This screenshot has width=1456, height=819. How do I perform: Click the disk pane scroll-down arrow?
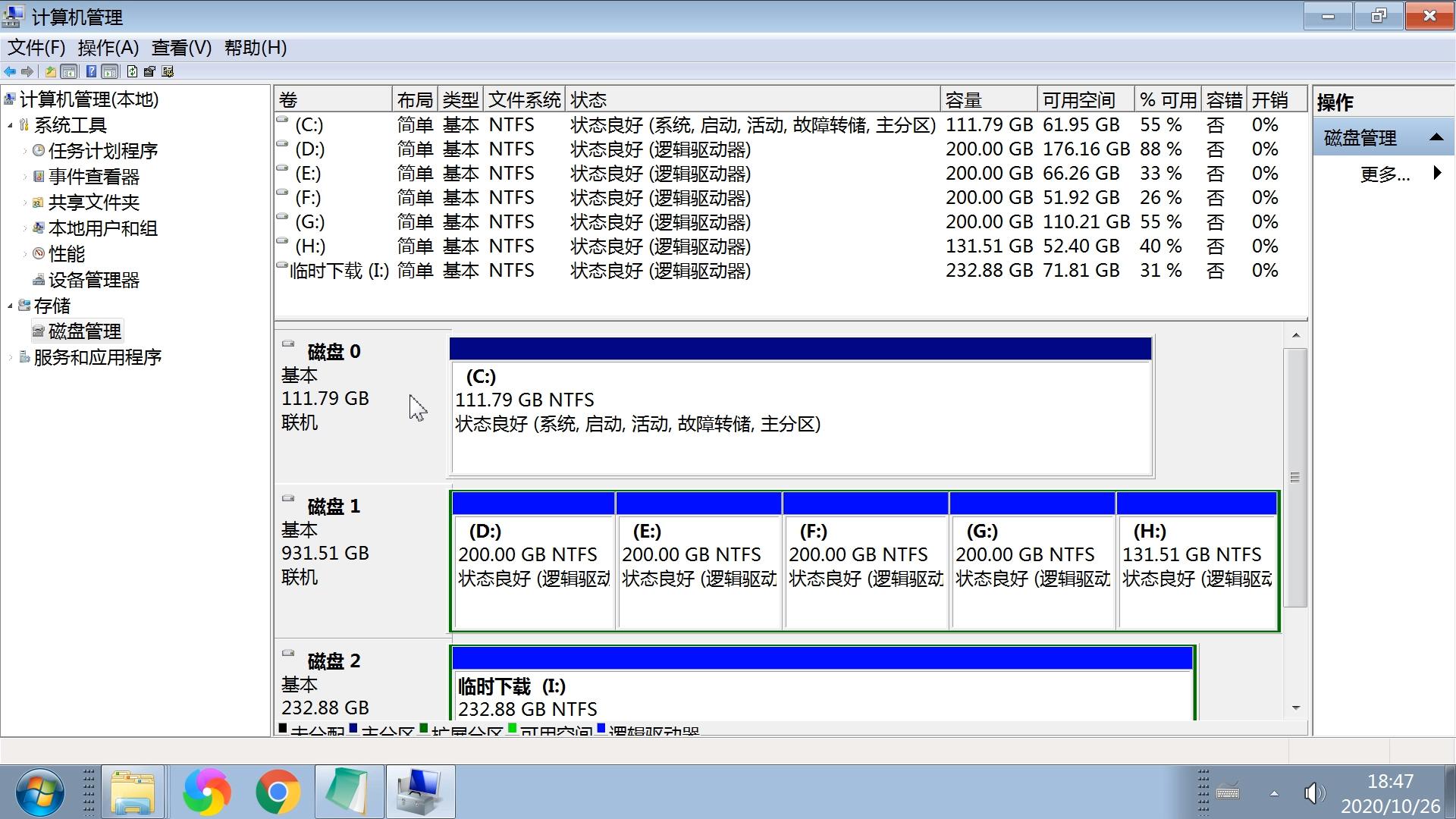point(1295,708)
